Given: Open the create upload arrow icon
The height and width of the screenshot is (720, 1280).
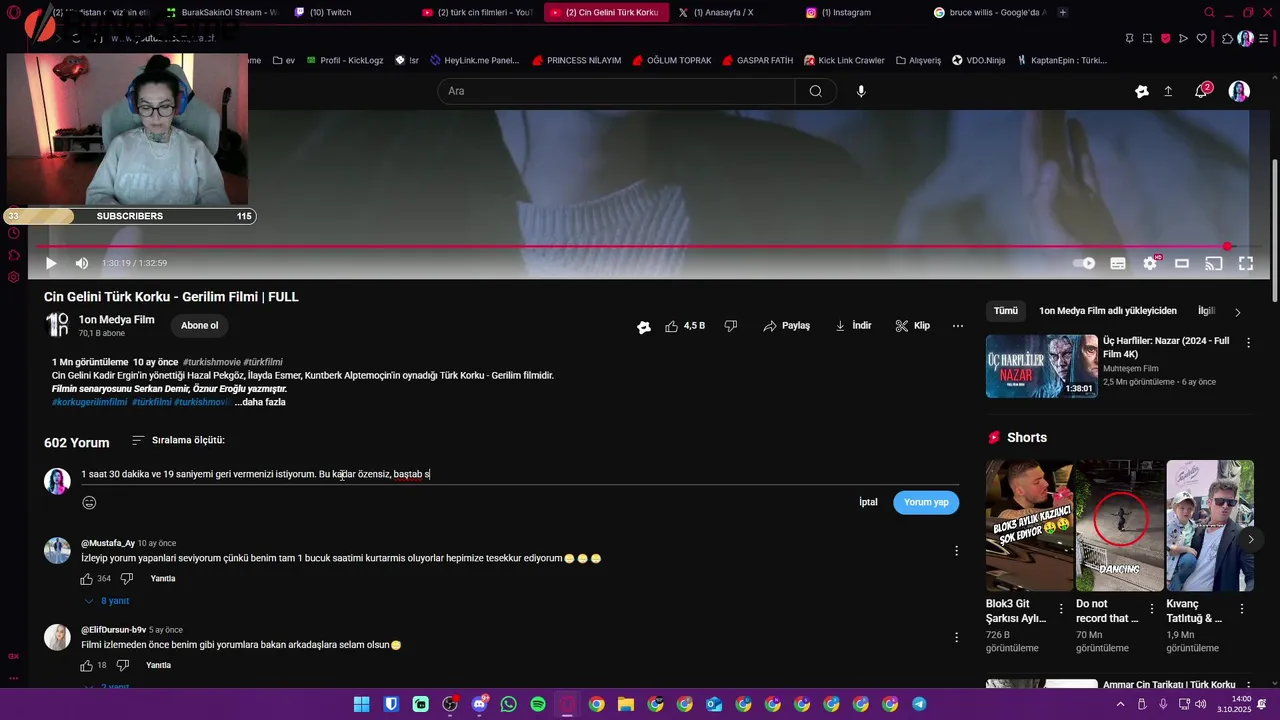Looking at the screenshot, I should [x=1168, y=91].
